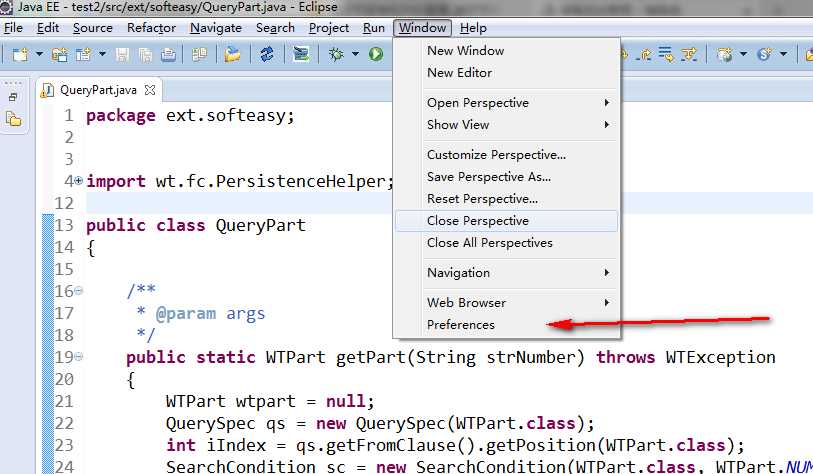This screenshot has width=813, height=474.
Task: Open the Search menu
Action: click(x=275, y=28)
